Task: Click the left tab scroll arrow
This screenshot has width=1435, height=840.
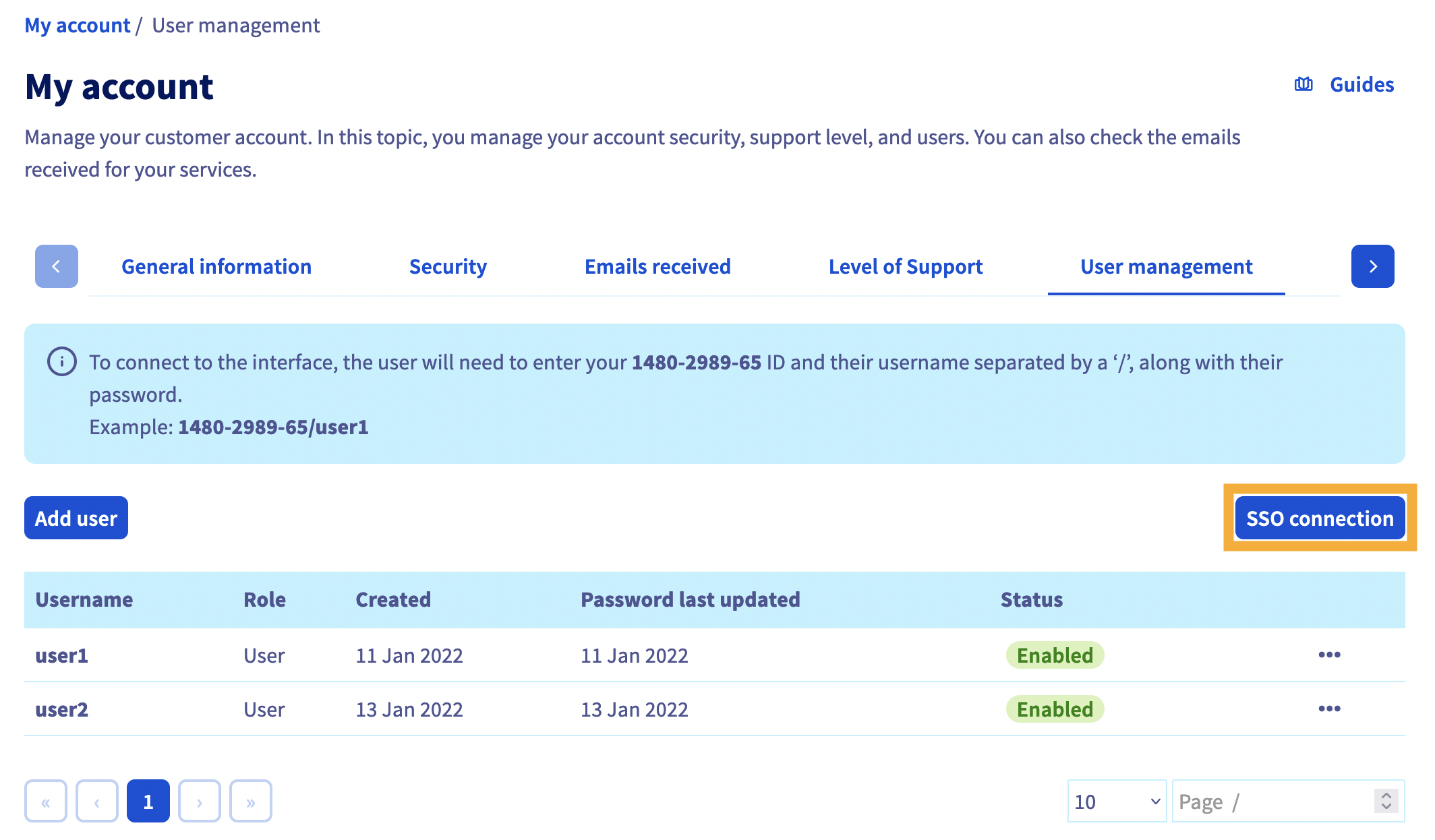Action: [x=57, y=266]
